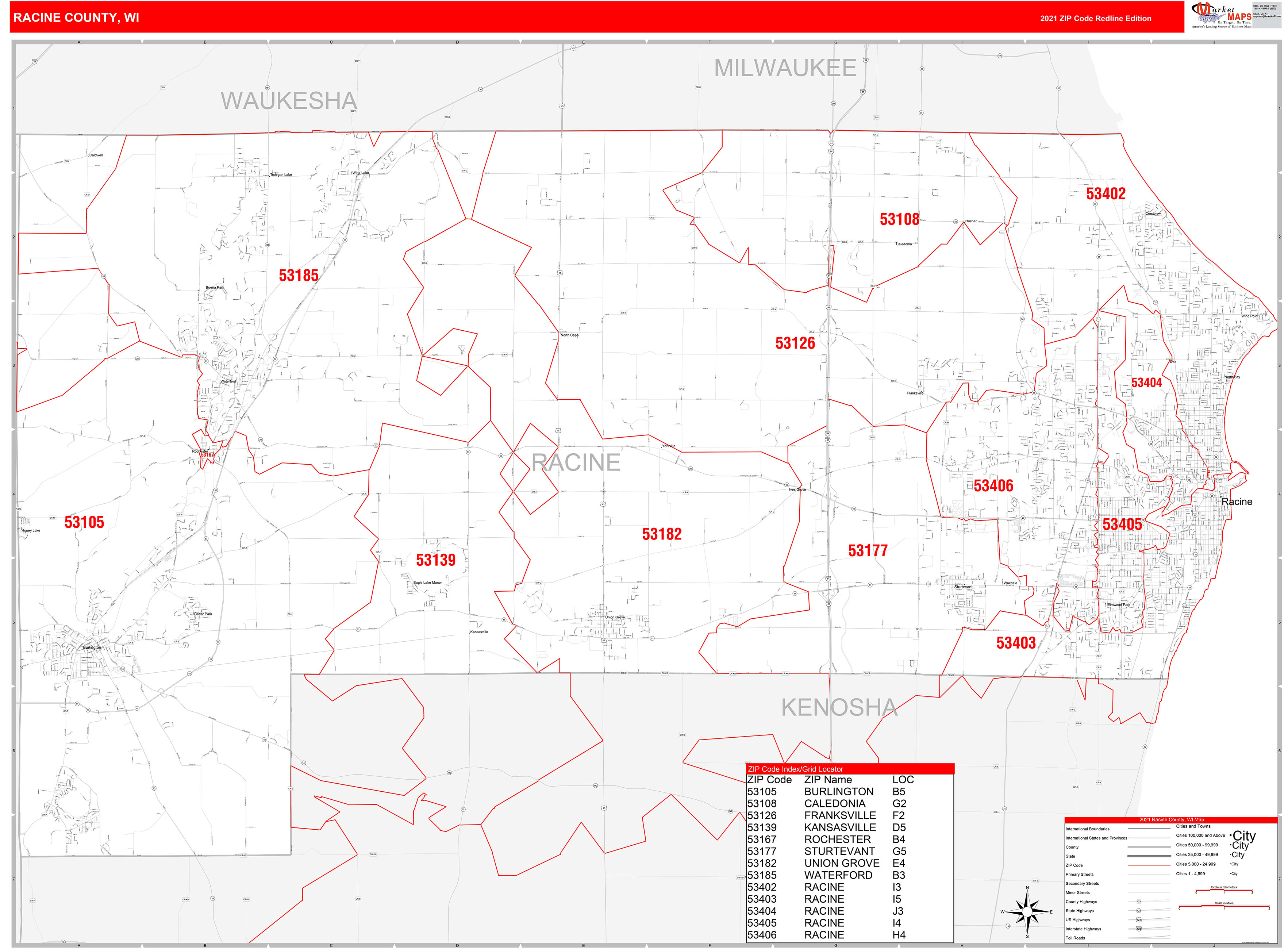Click 'Primary Streets' legend entry
Viewport: 1288px width, 949px height.
(1080, 874)
